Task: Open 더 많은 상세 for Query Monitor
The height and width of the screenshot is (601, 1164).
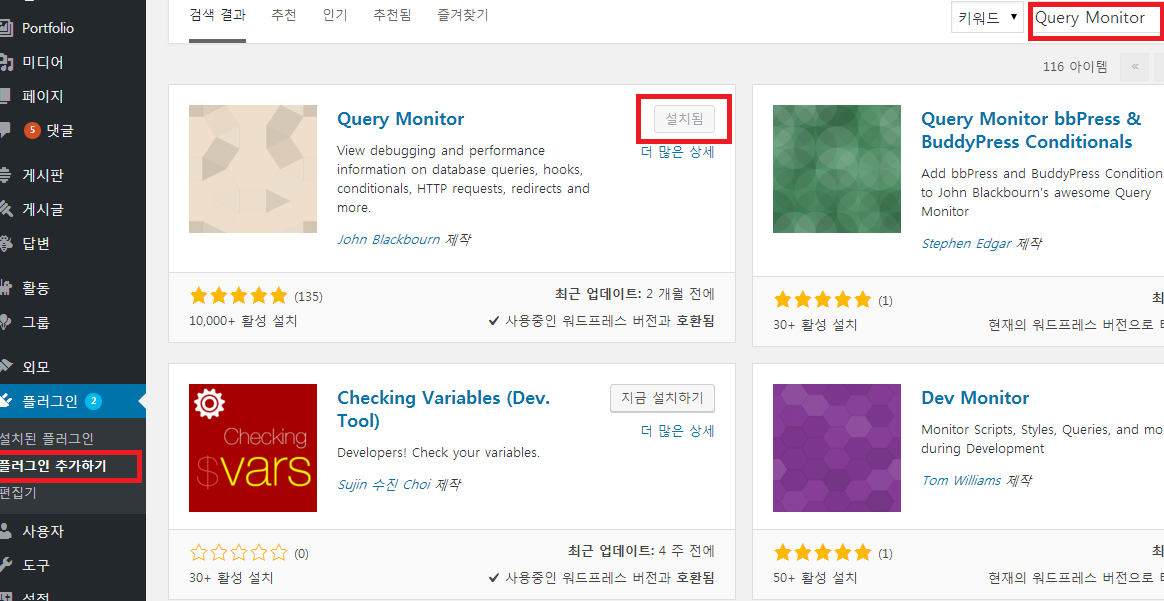Action: tap(678, 152)
